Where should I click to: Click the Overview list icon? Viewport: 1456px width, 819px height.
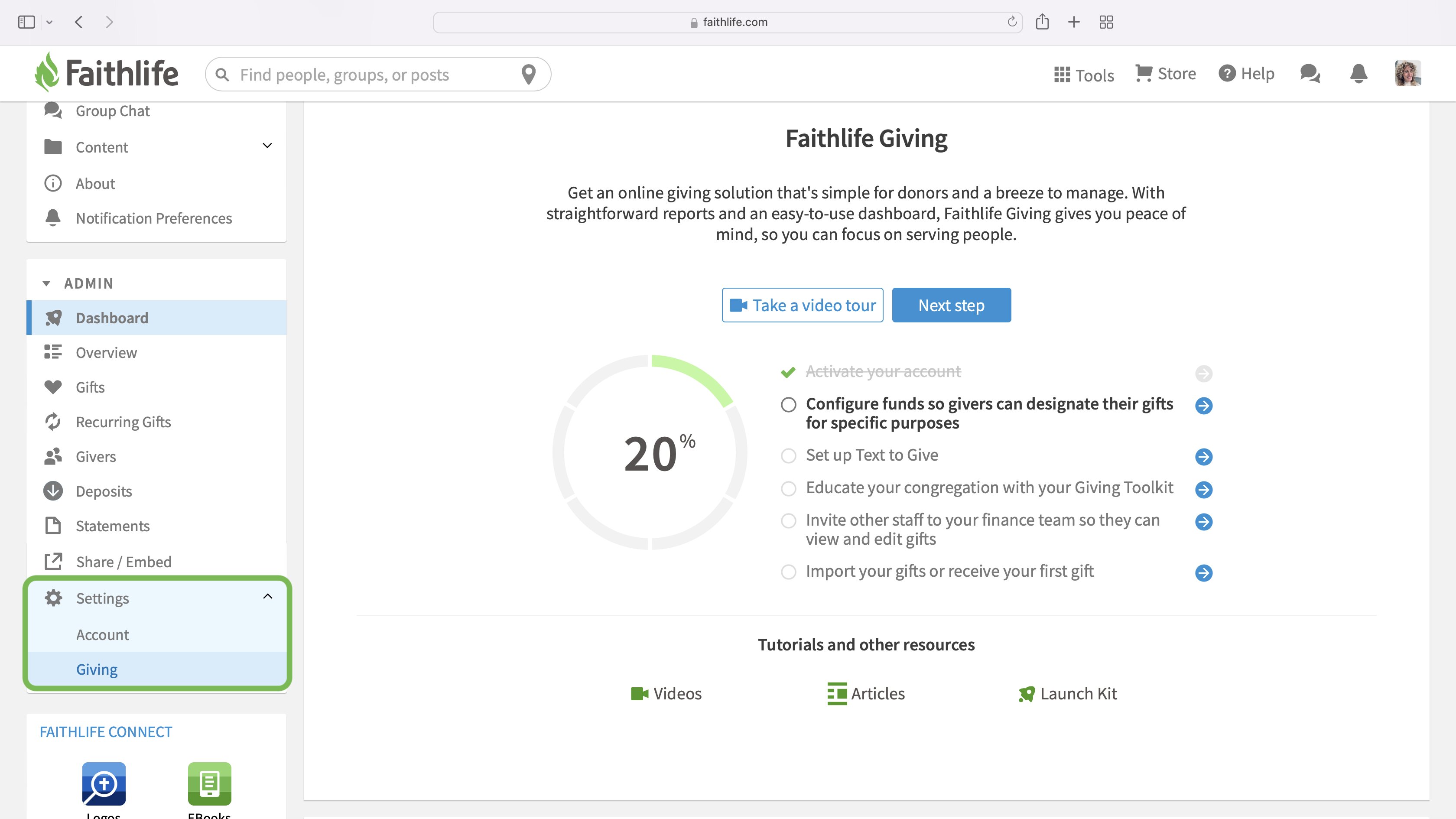pyautogui.click(x=53, y=352)
